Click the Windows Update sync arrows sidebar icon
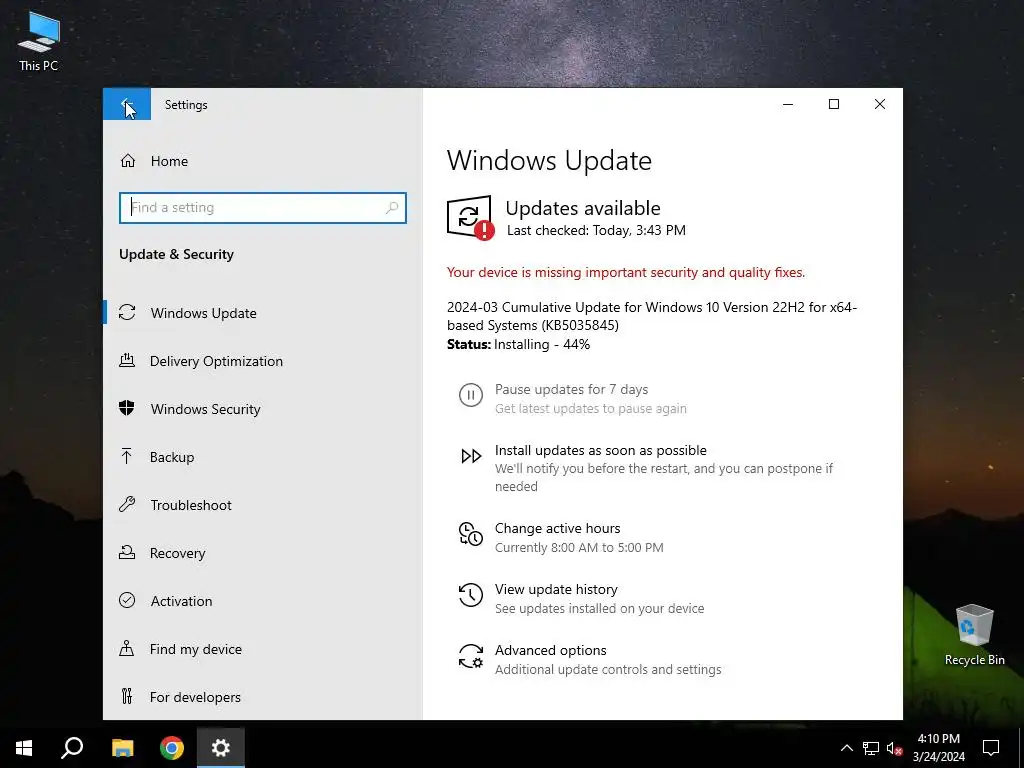Screen dimensions: 1024x768 tap(127, 313)
